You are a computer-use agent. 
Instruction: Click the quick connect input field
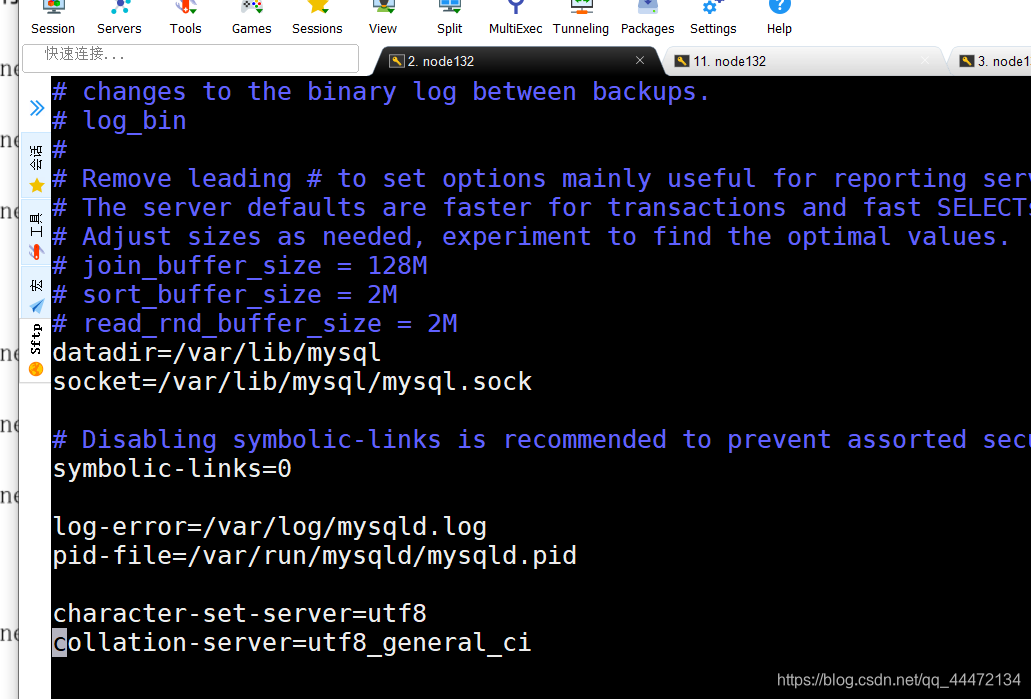coord(190,59)
